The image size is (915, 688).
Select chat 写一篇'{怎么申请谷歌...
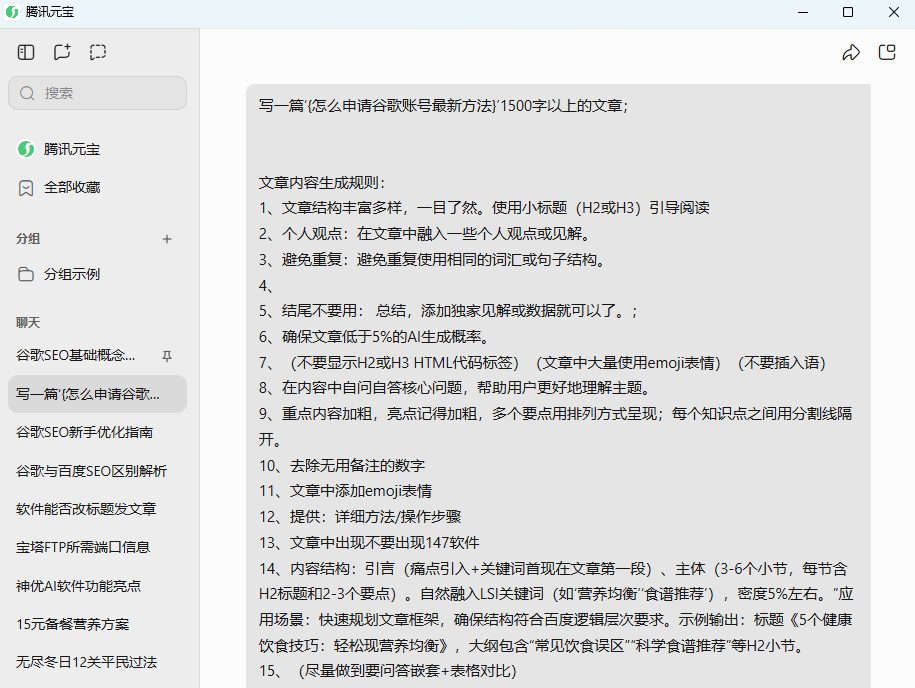pos(97,394)
